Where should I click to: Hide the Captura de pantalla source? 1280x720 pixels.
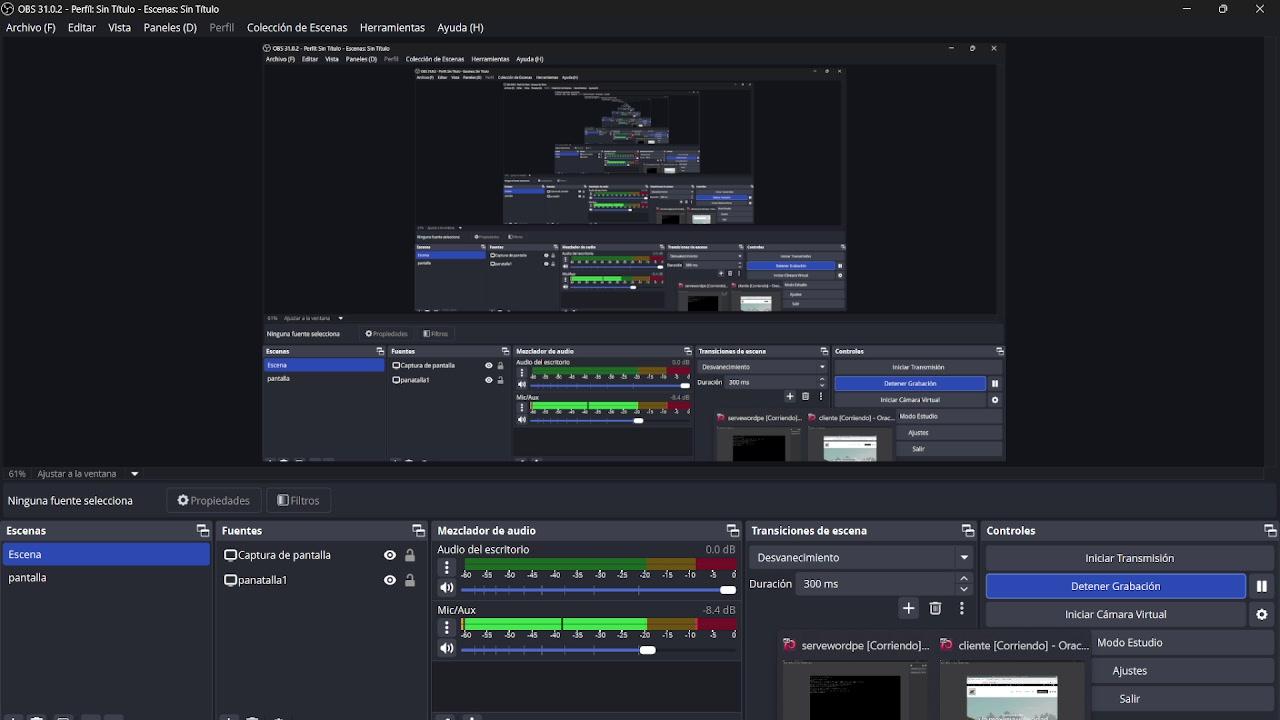(390, 555)
